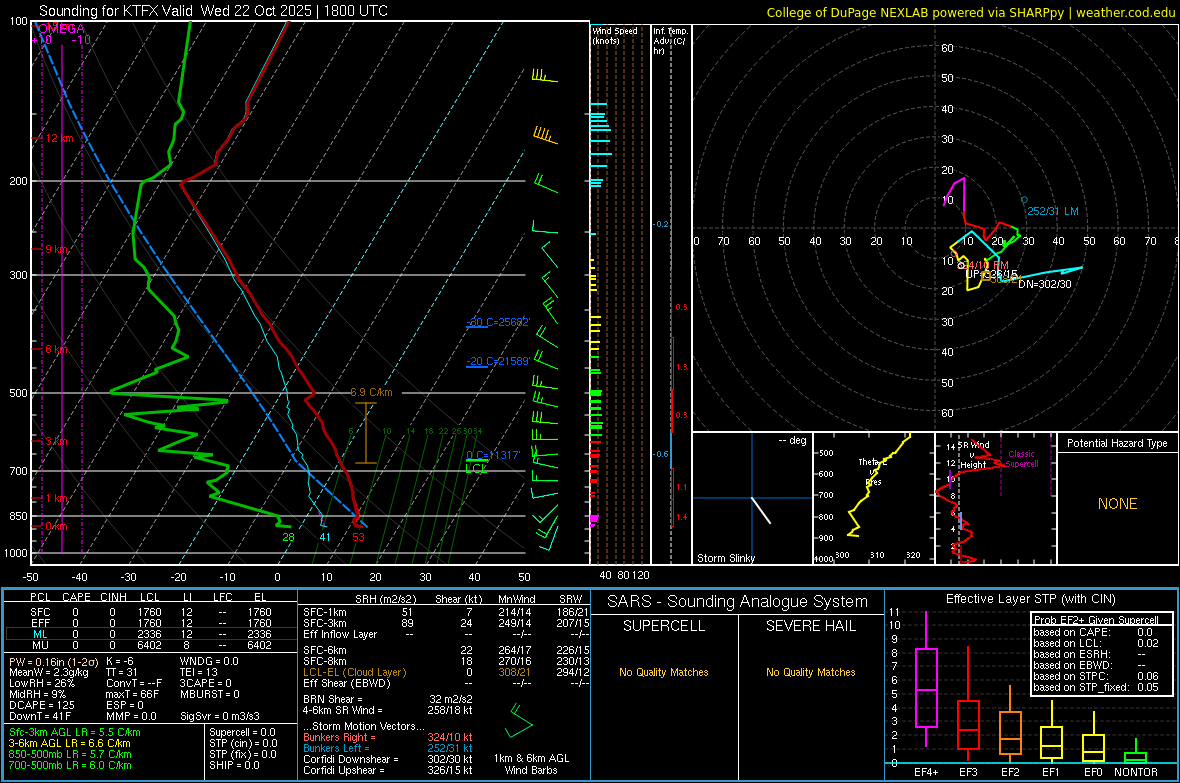This screenshot has height=783, width=1180.
Task: Click 3-6km AGL LR = 6.6 C/km
Action: click(69, 743)
